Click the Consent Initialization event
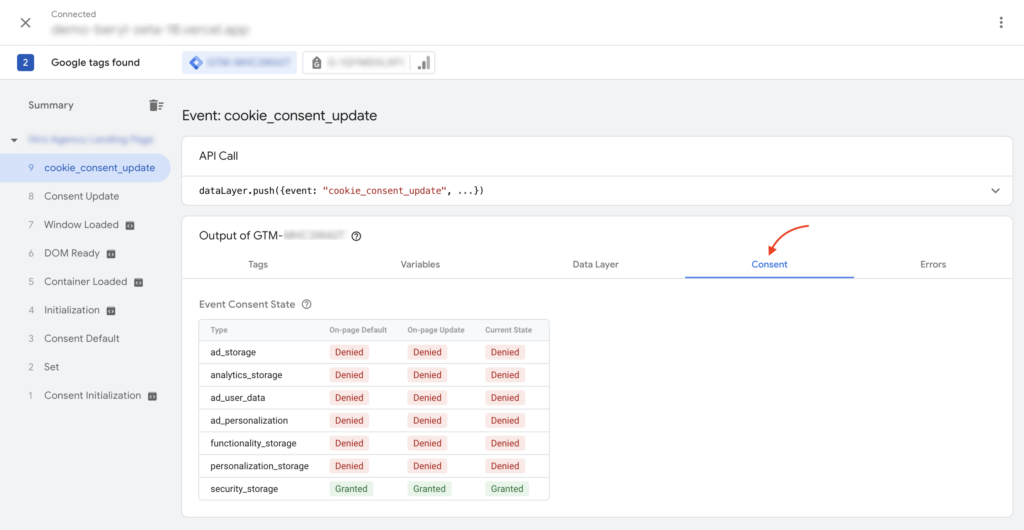The width and height of the screenshot is (1024, 530). click(x=92, y=396)
